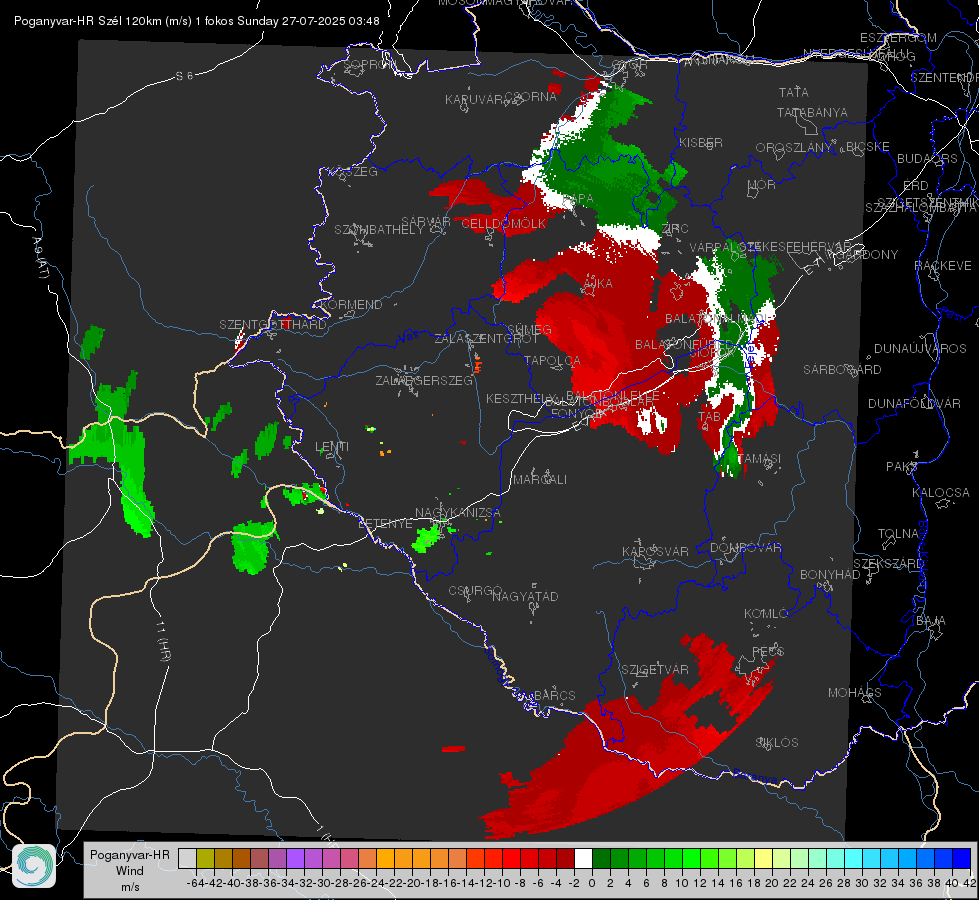Click the SZENTGOTTHARD city label

click(273, 325)
